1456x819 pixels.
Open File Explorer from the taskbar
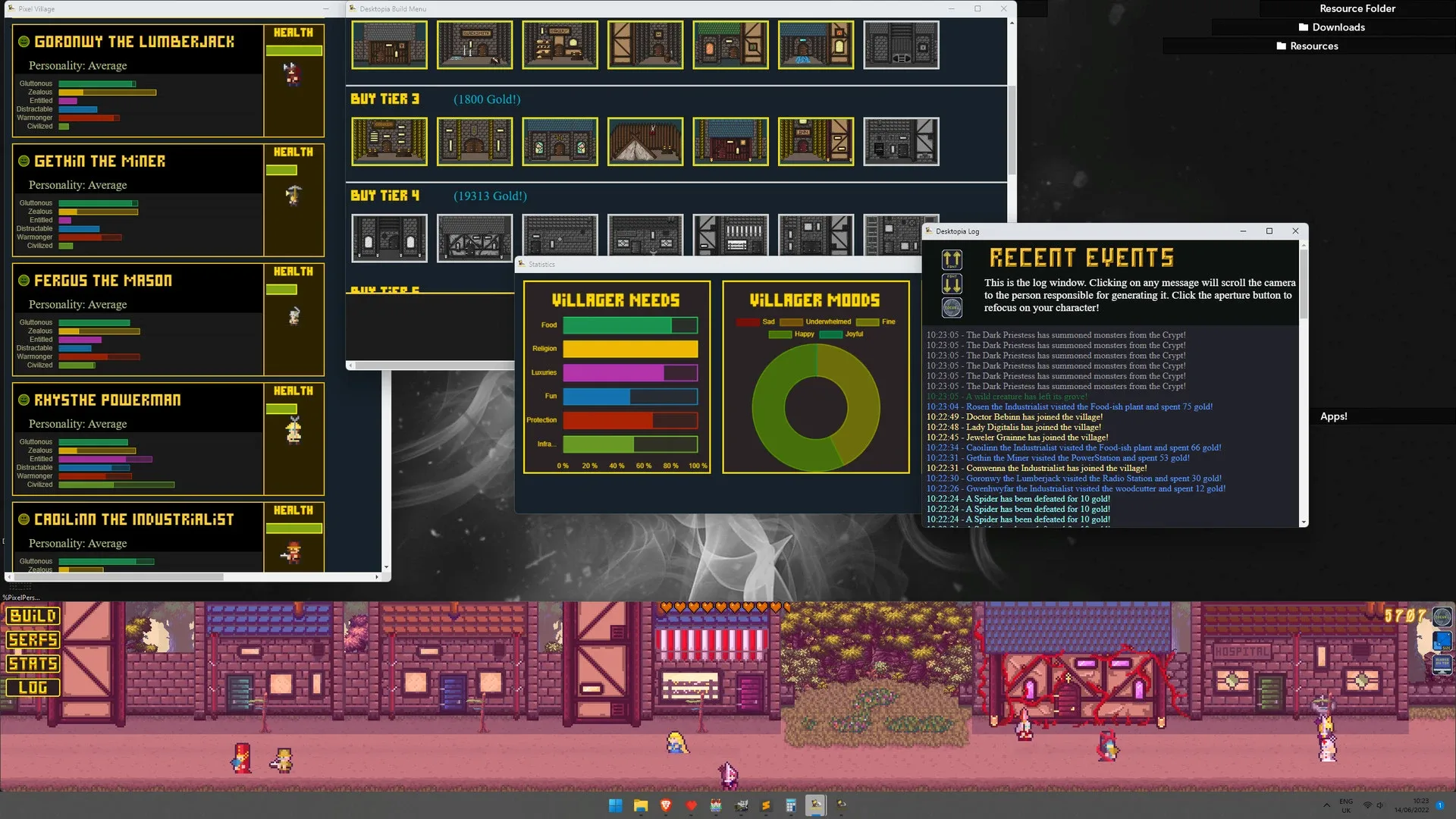pyautogui.click(x=641, y=805)
